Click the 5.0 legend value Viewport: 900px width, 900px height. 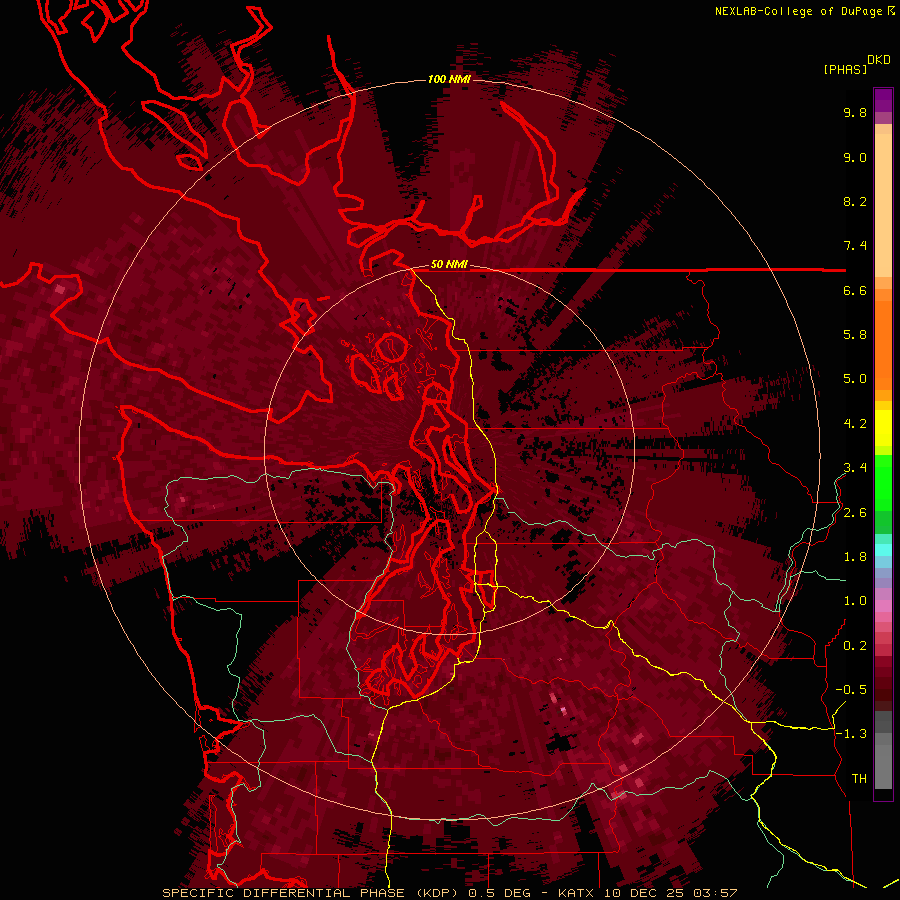coord(855,379)
